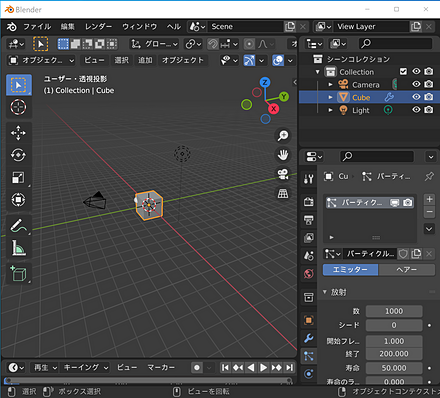Screen dimensions: 440x398
Task: Open the オブジェクト mode dropdown
Action: (41, 60)
